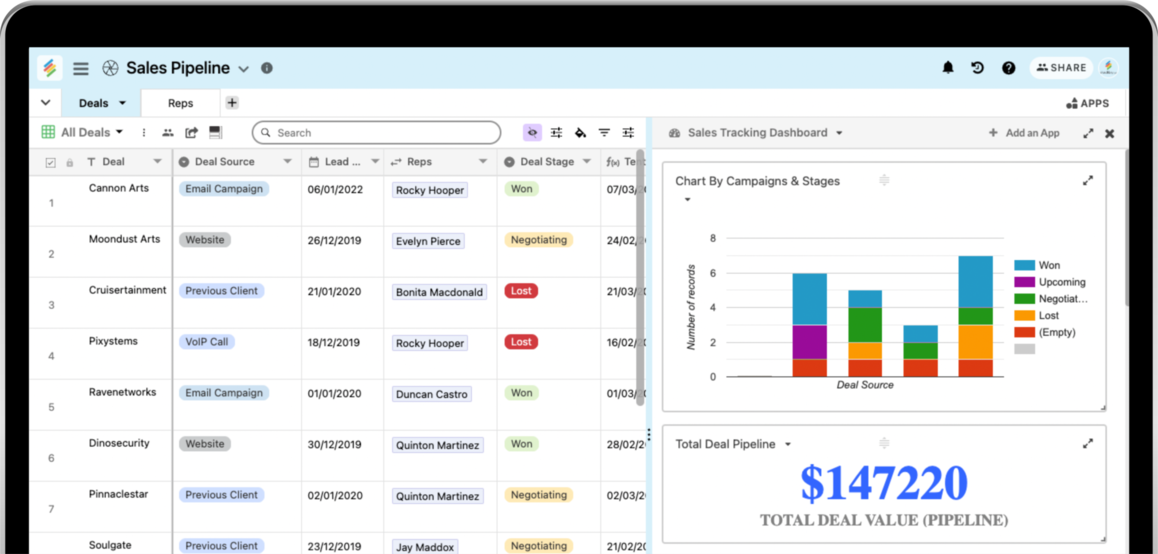Switch to the Reps tab
Viewport: 1158px width, 554px height.
point(180,103)
